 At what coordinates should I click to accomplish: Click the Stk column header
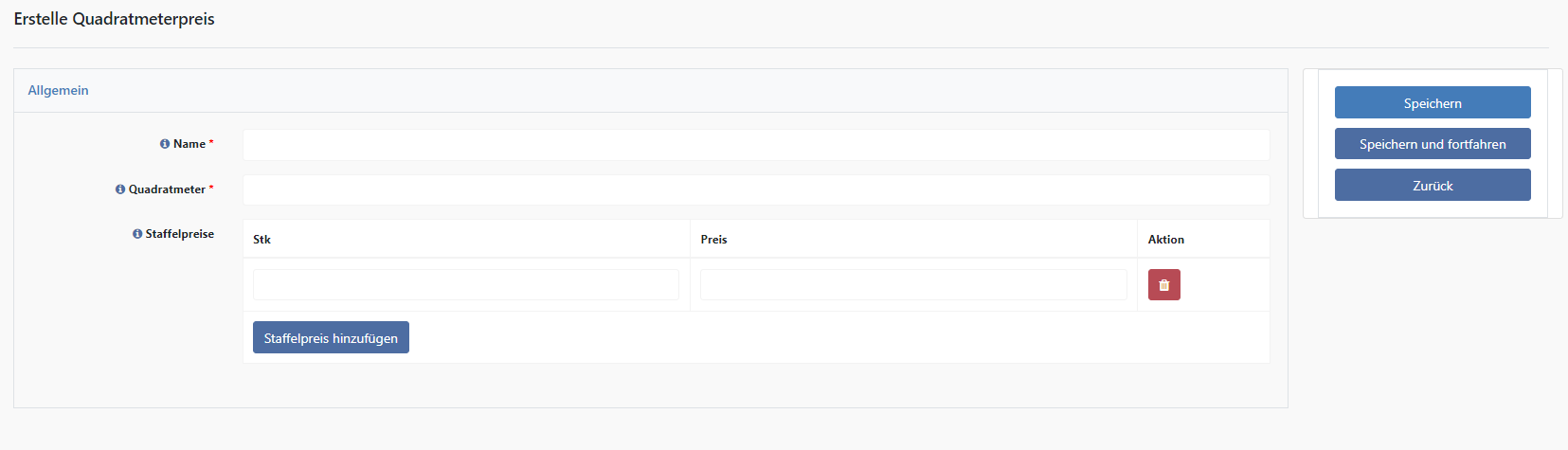261,240
